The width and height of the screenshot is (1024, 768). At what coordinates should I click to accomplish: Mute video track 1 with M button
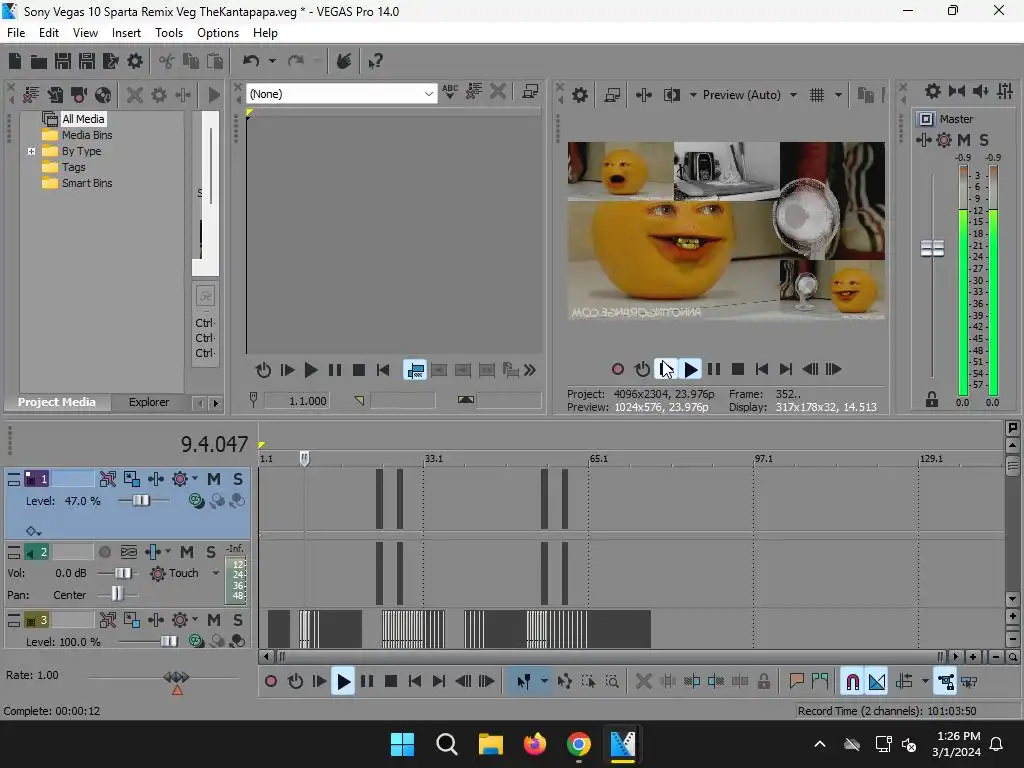[214, 479]
